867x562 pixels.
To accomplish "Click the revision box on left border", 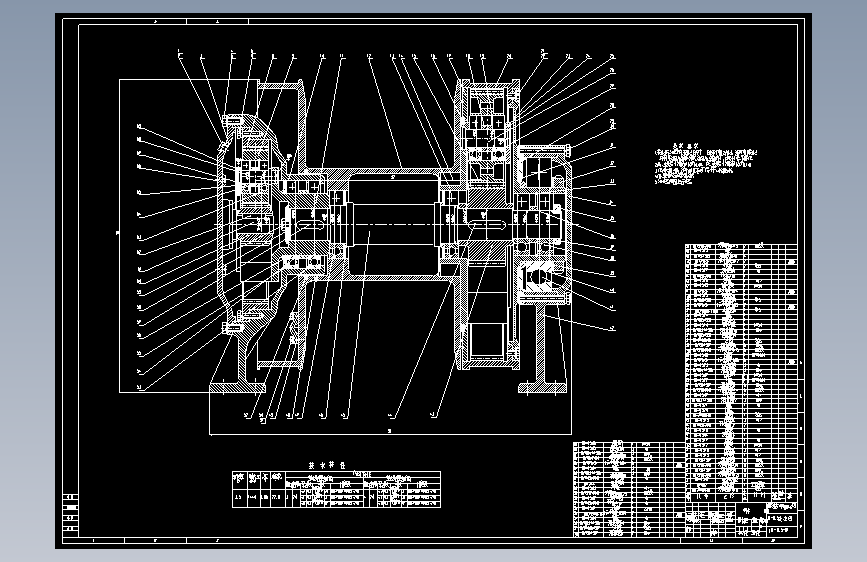I will click(71, 514).
